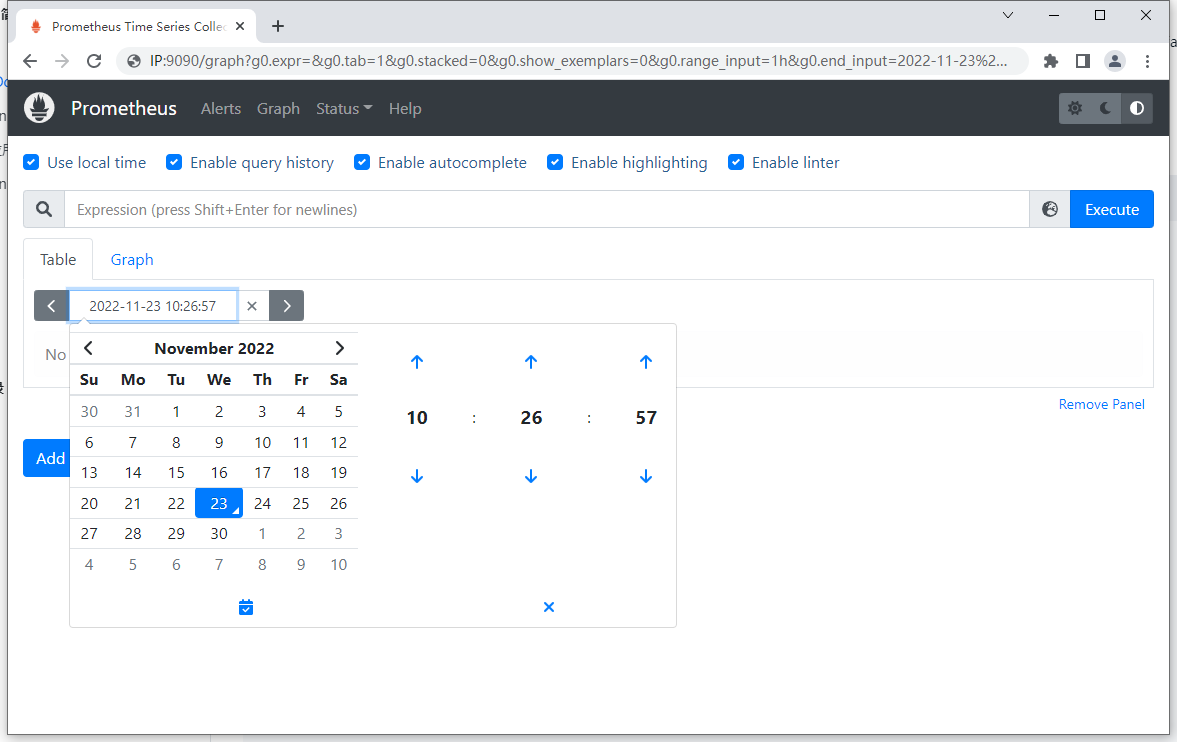
Task: Switch to the Table tab
Action: tap(58, 259)
